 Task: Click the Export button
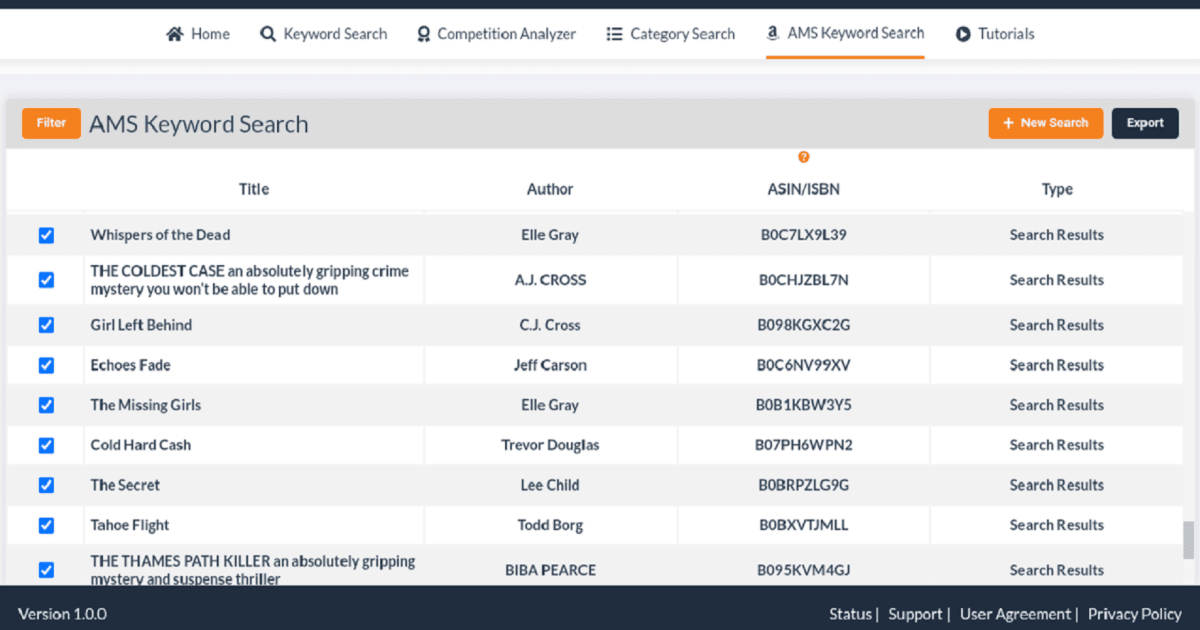pos(1145,123)
